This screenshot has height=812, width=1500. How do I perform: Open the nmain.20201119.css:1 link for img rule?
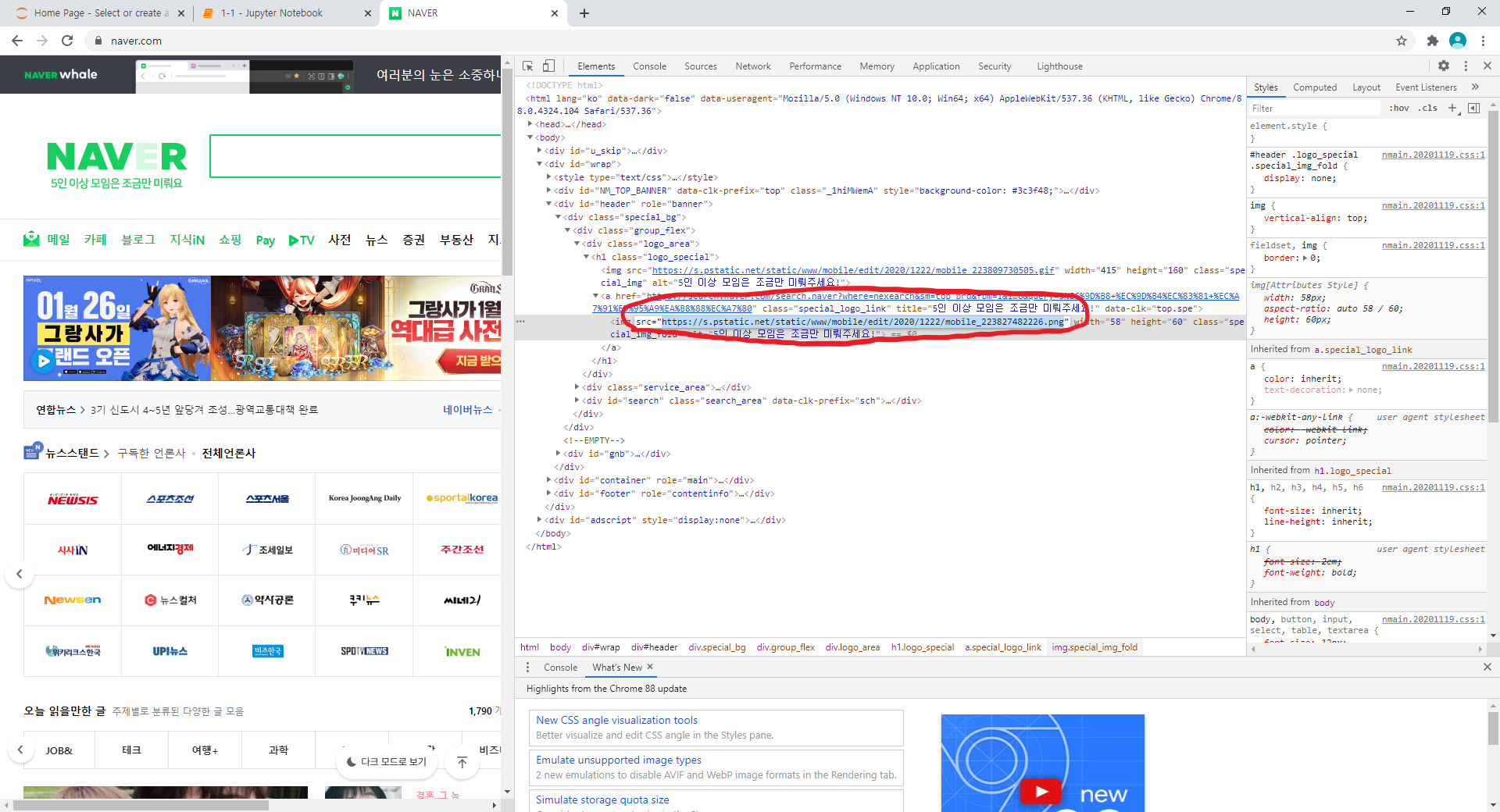(1433, 205)
